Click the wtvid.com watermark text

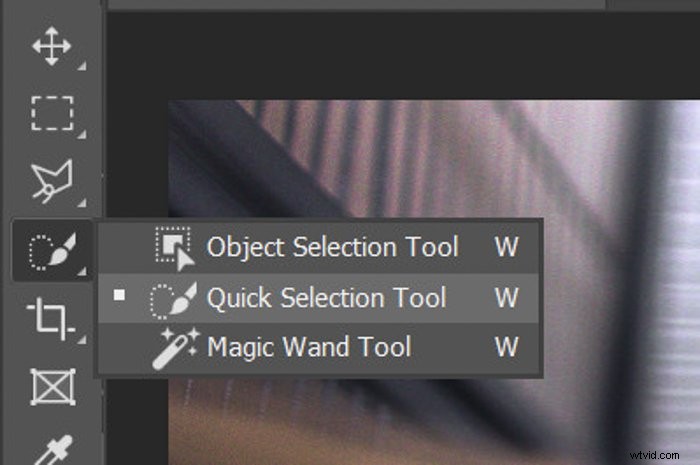click(x=655, y=455)
